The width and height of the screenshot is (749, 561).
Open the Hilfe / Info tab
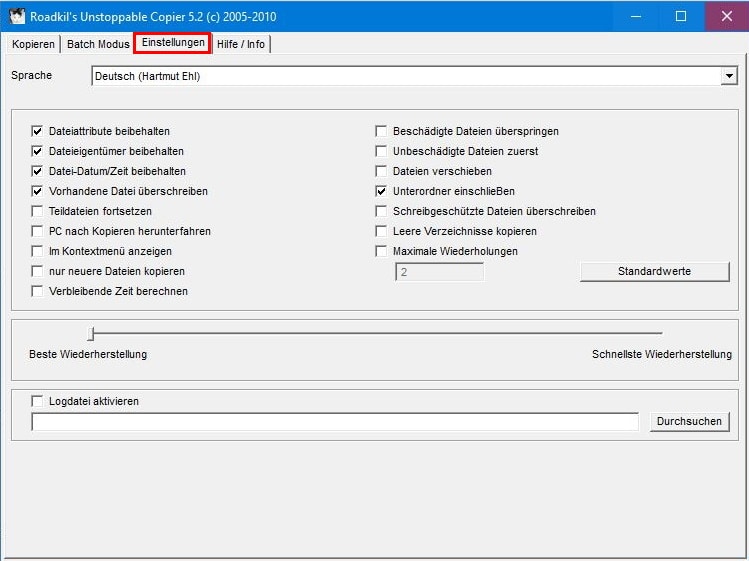coord(241,44)
